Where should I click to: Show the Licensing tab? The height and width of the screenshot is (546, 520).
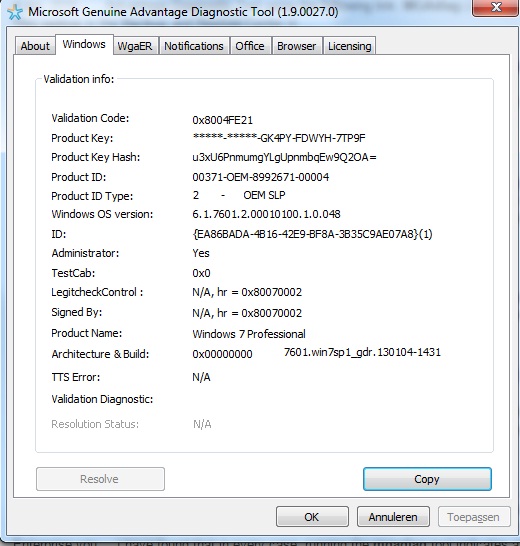click(x=350, y=46)
